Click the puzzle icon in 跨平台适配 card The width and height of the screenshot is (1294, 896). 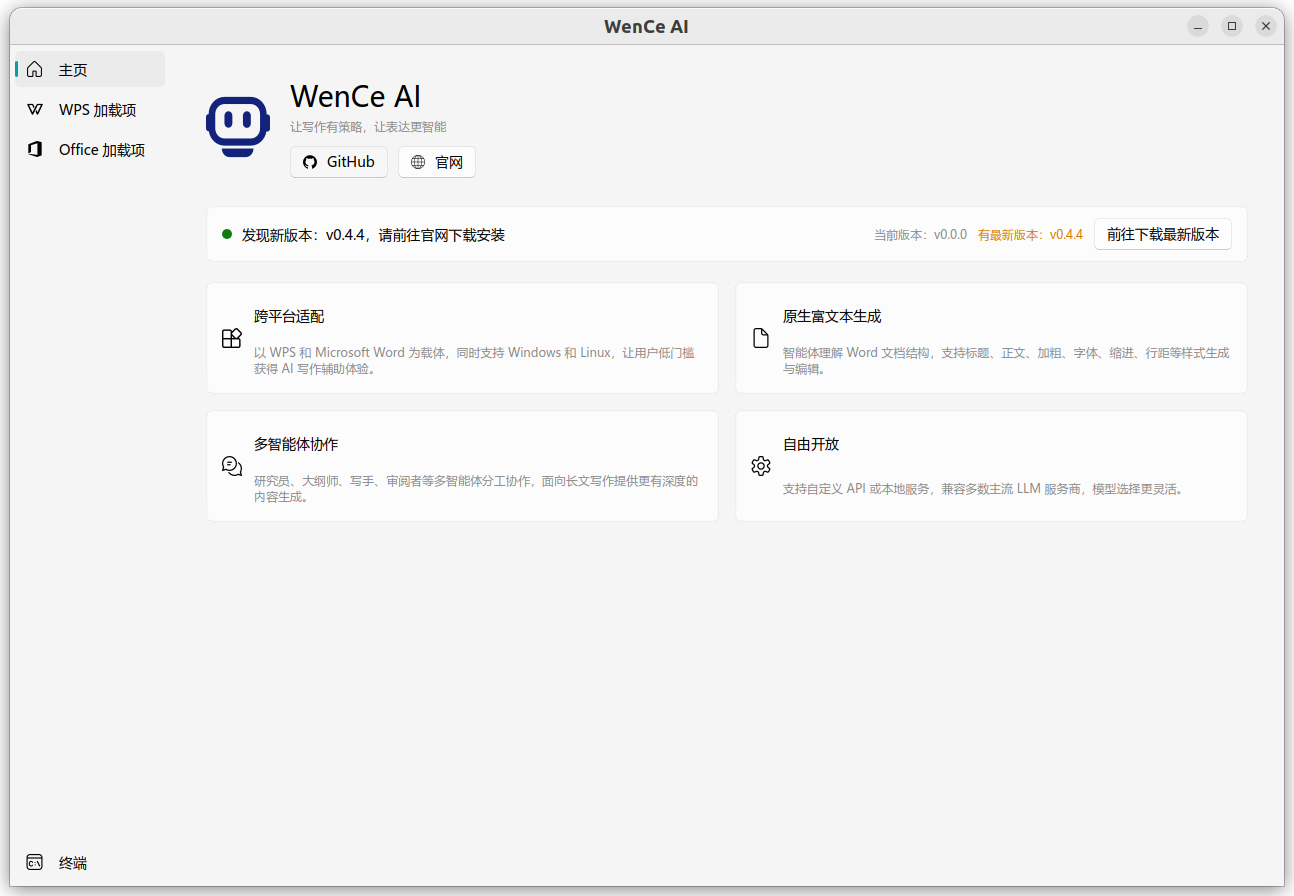(231, 338)
